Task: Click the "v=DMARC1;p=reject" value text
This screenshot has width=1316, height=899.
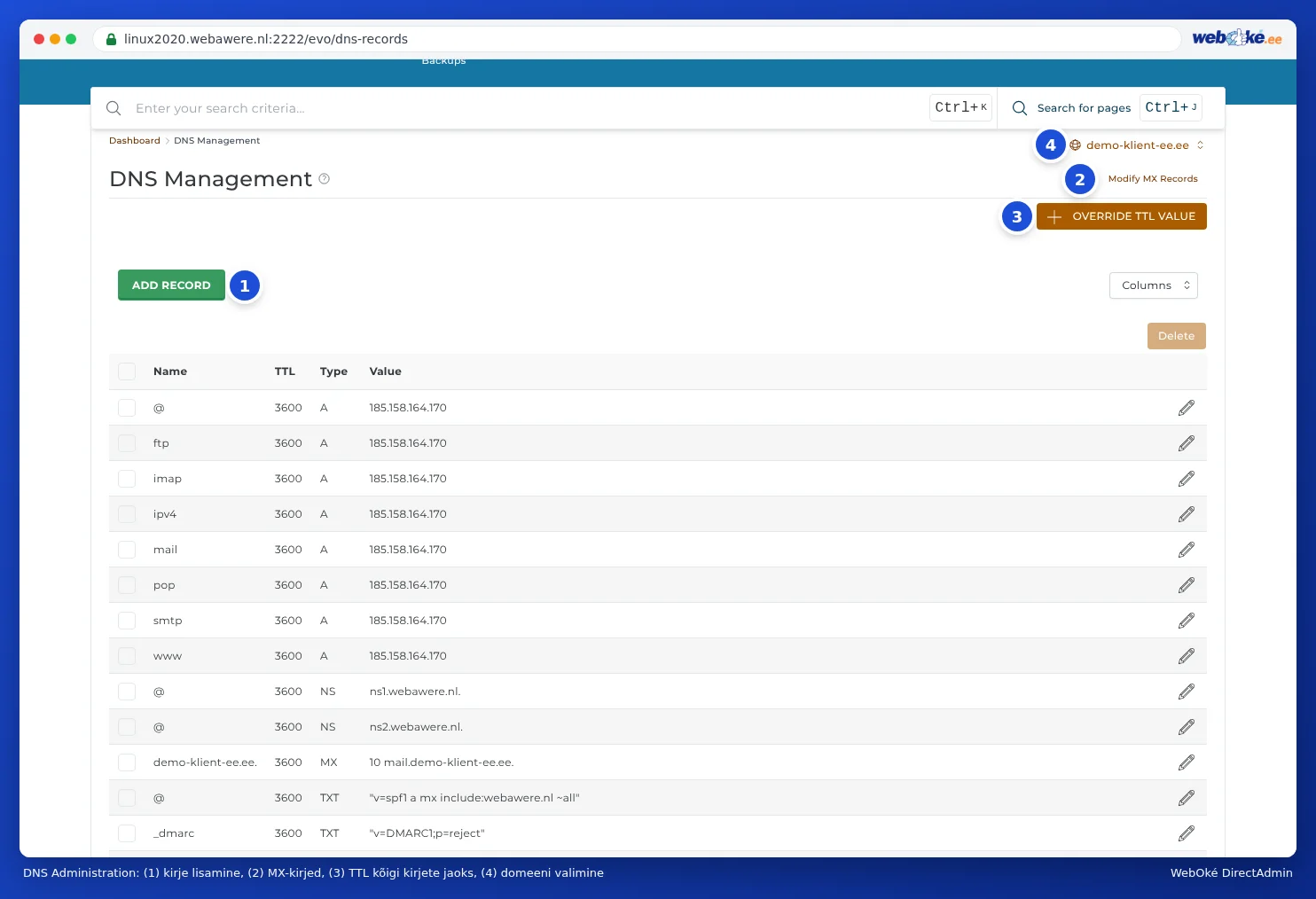Action: pos(427,833)
